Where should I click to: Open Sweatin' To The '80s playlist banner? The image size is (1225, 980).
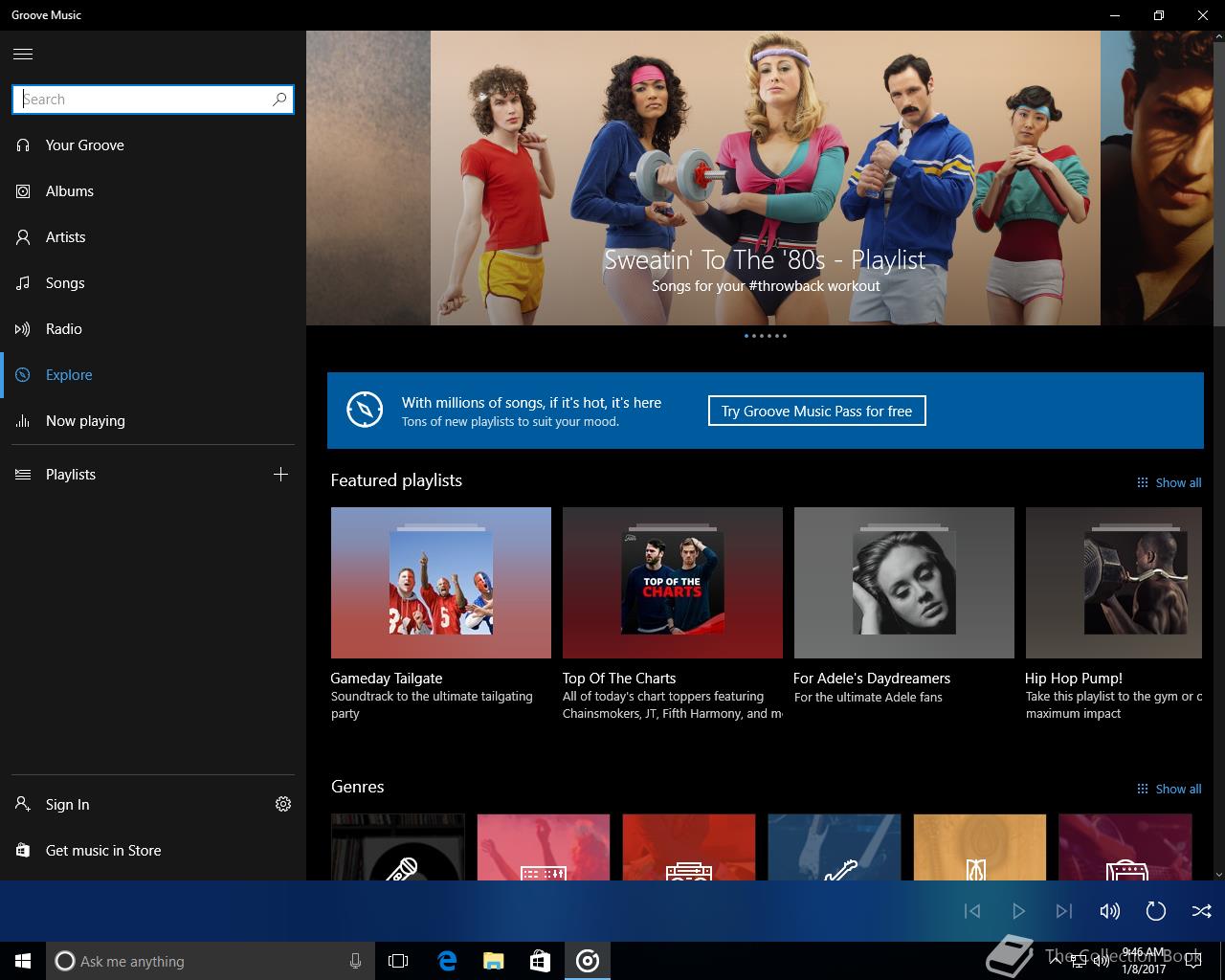[x=766, y=178]
